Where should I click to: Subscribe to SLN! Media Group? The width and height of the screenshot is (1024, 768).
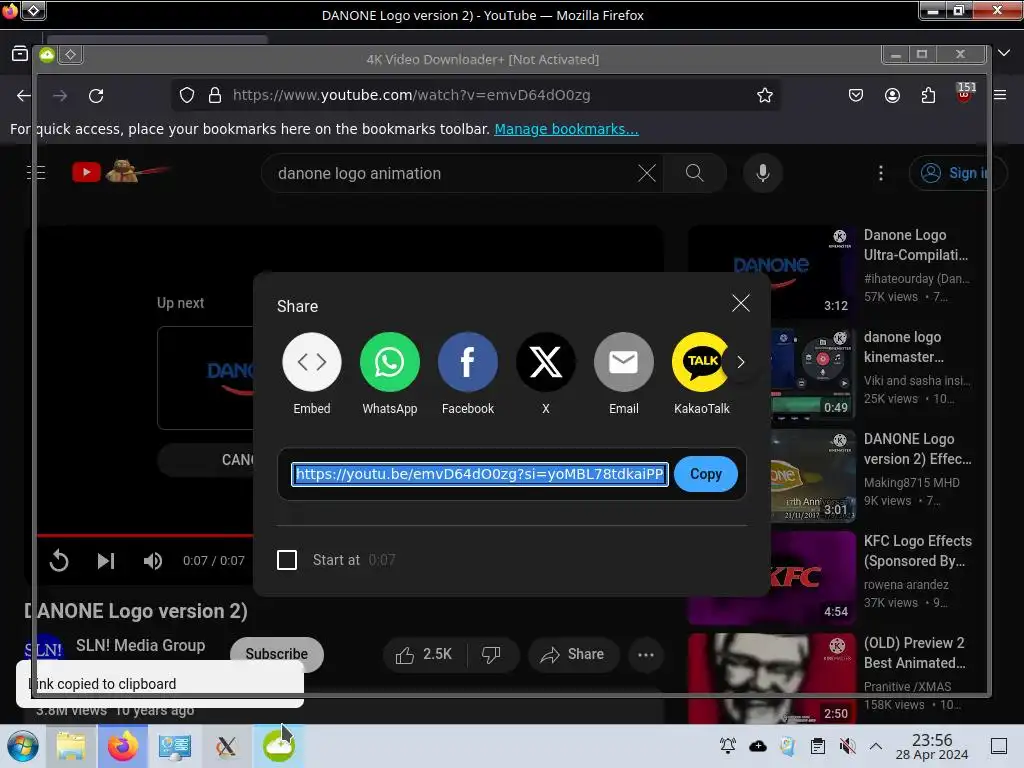coord(276,654)
